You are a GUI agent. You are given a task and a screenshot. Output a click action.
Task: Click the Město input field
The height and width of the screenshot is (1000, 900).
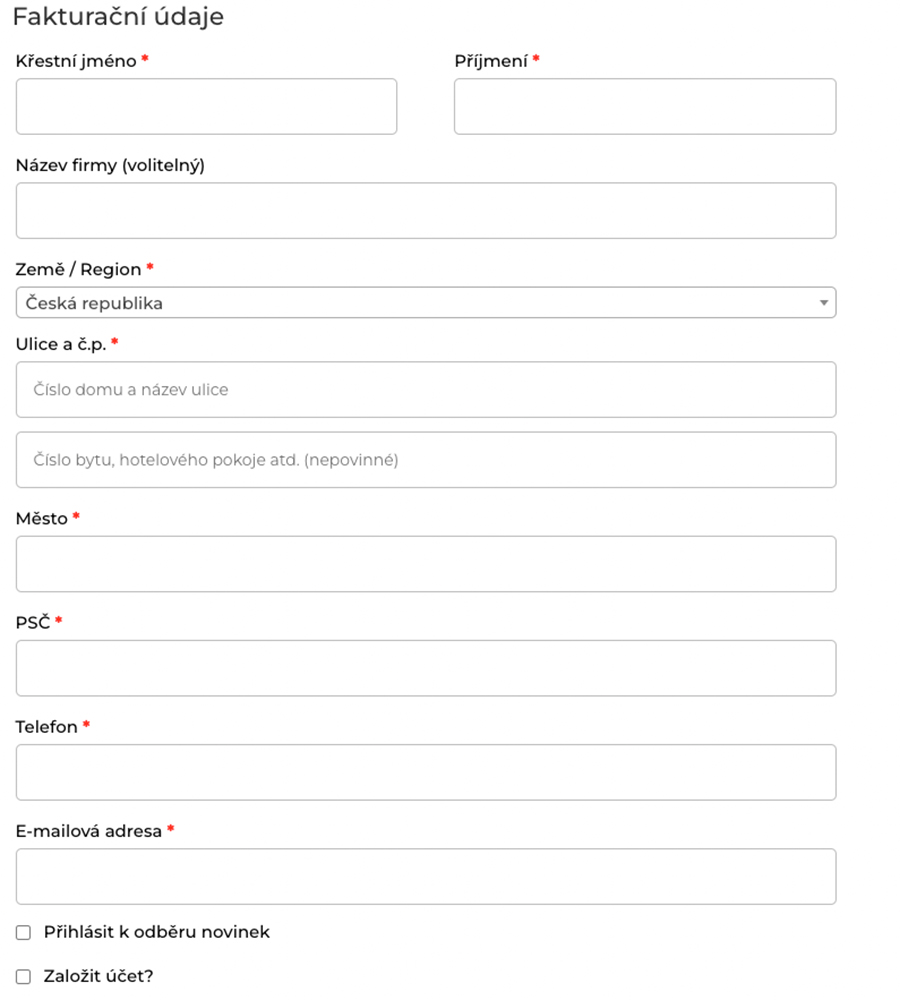[x=426, y=564]
